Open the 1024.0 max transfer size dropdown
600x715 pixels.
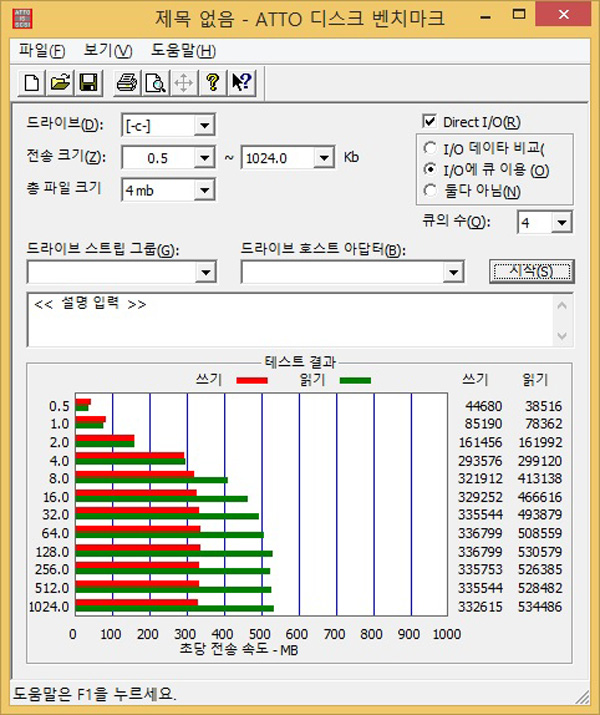(323, 157)
